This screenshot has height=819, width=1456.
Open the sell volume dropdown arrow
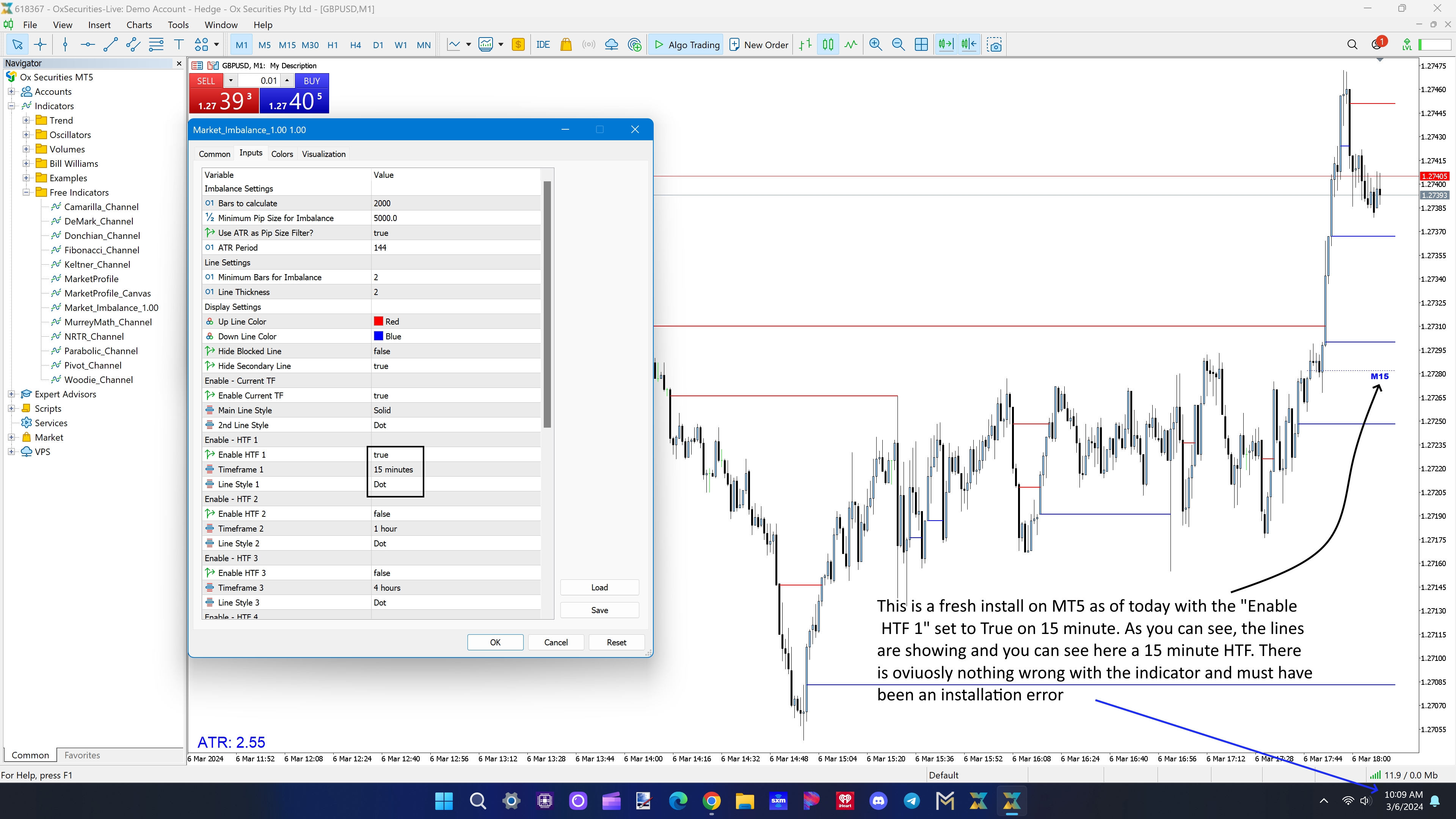coord(231,81)
